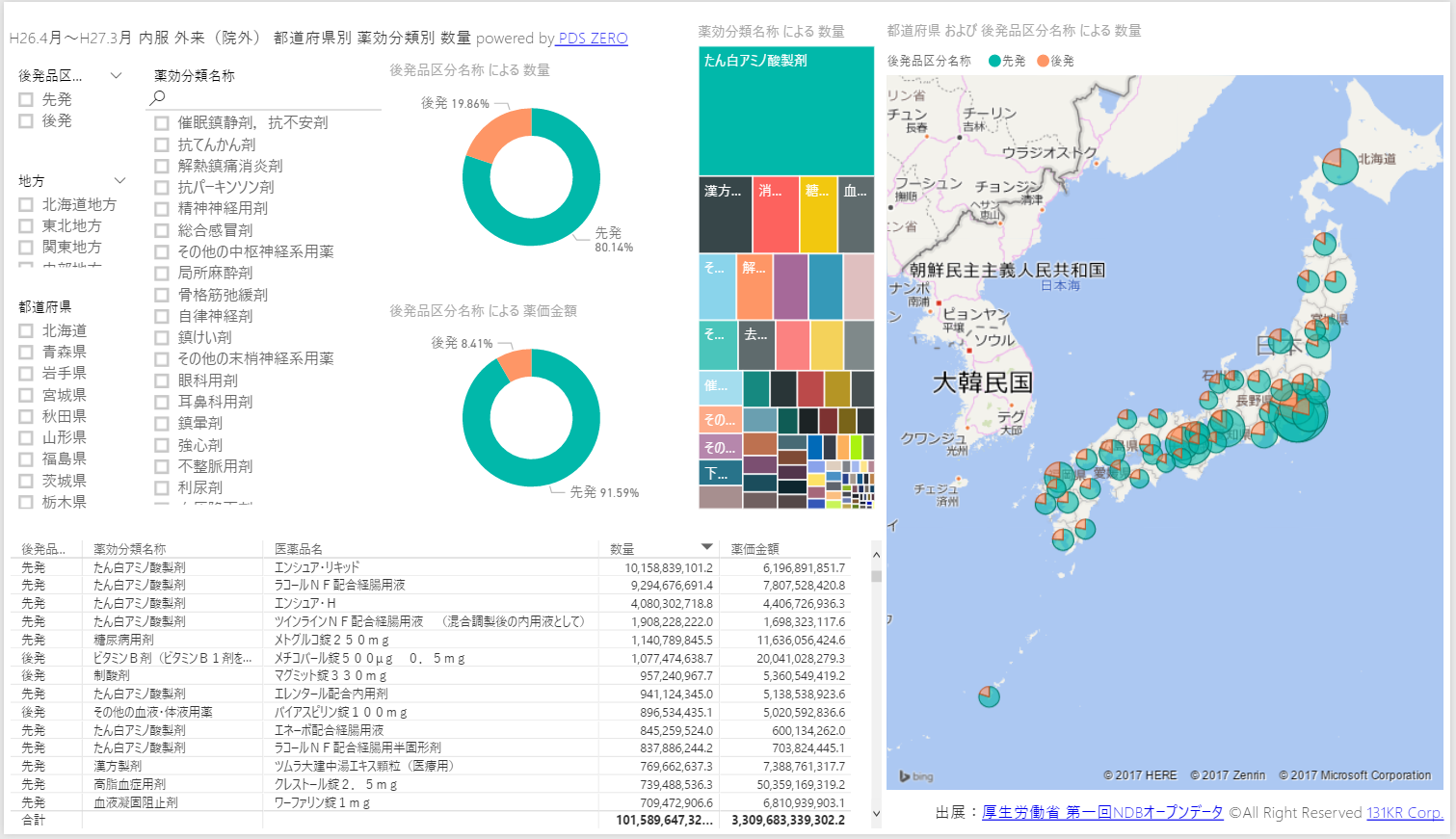1456x839 pixels.
Task: Click the teal 先発 legend marker above the map
Action: 994,61
